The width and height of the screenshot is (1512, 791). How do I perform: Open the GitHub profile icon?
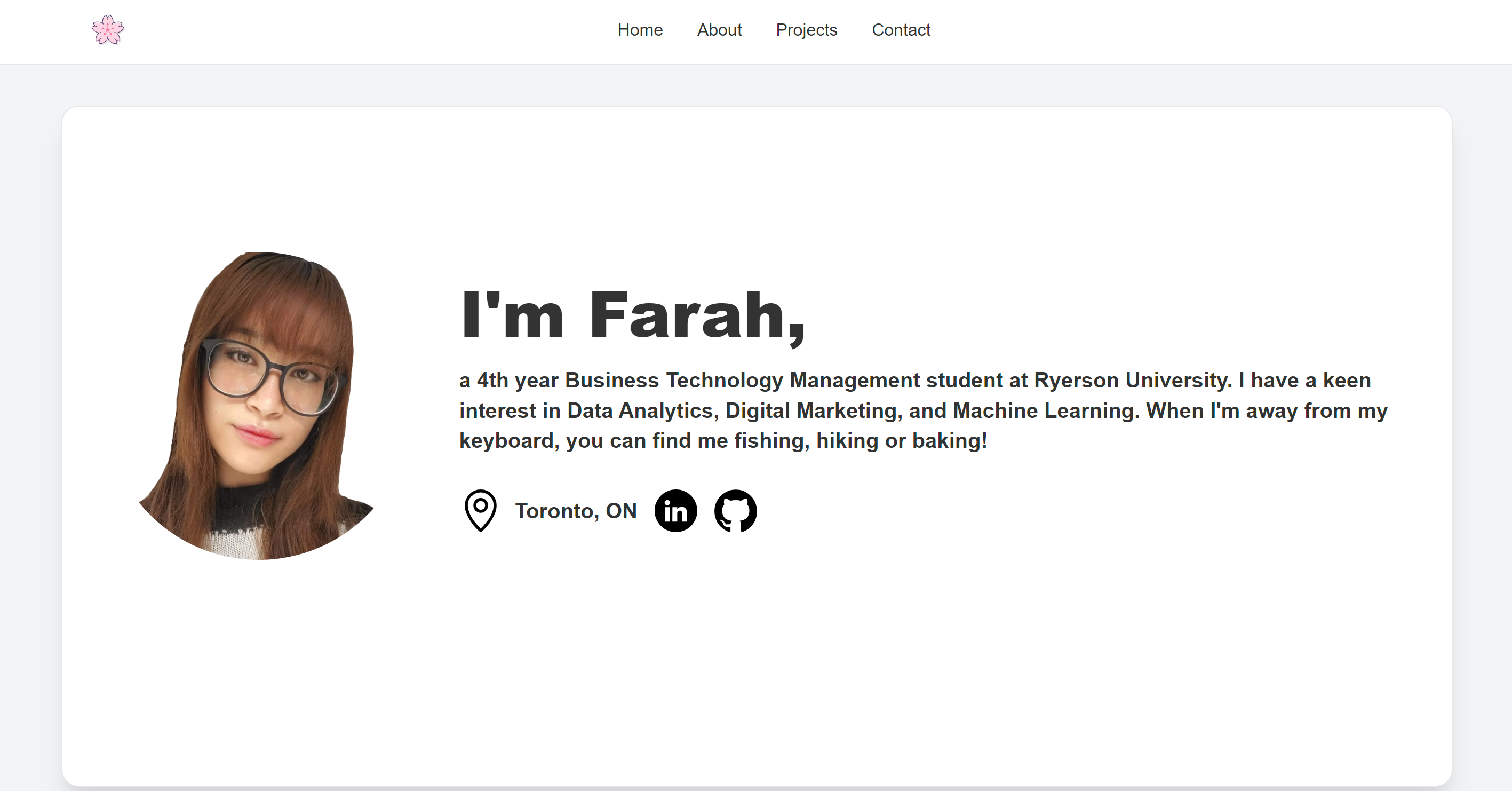click(x=735, y=511)
